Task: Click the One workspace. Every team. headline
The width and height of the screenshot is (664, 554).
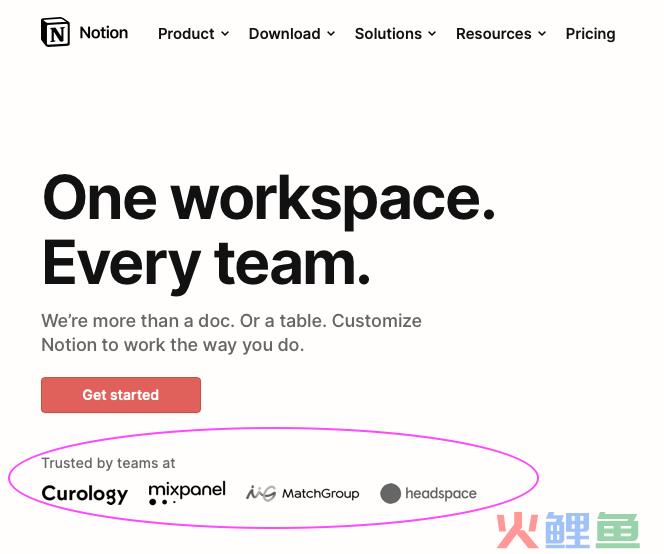Action: click(x=268, y=232)
